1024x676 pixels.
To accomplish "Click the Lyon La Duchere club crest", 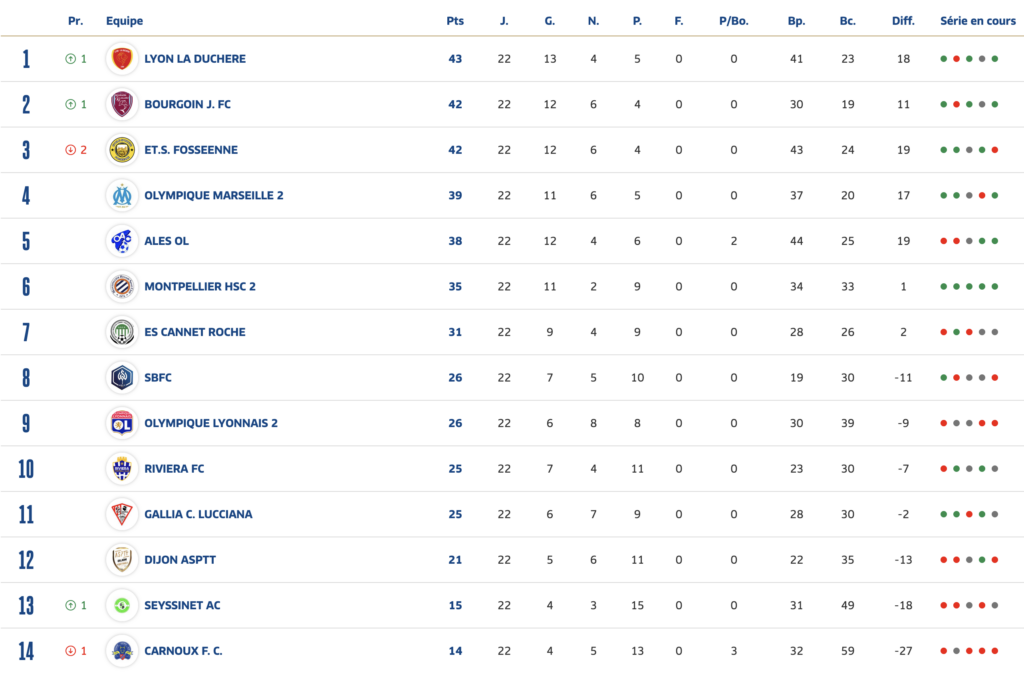I will (x=122, y=59).
